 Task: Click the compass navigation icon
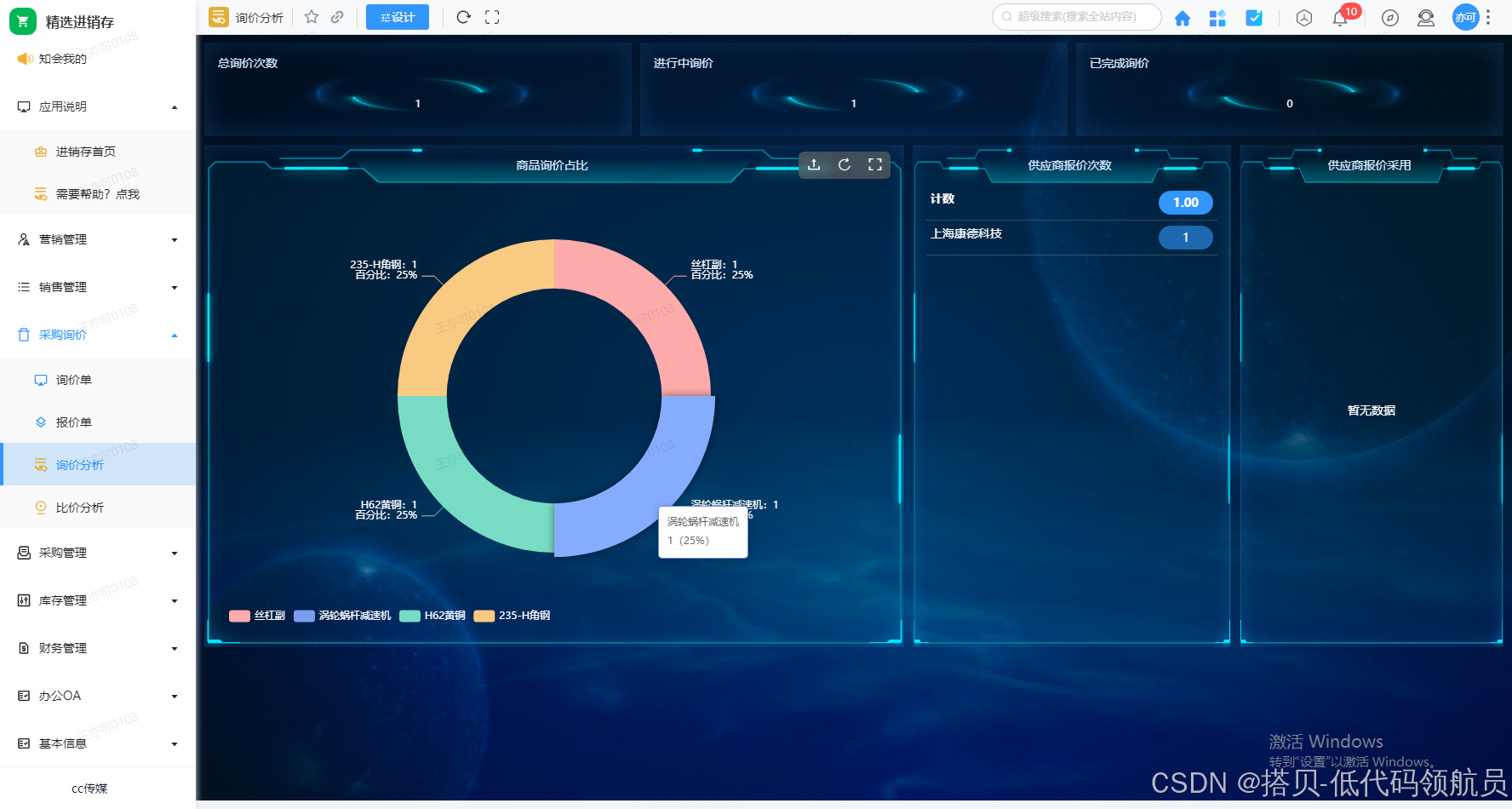(1389, 17)
